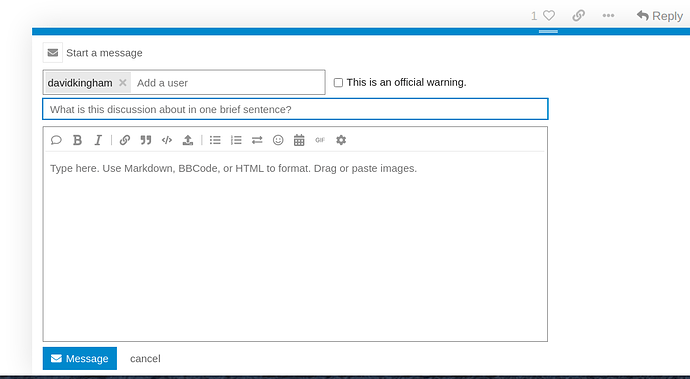
Task: Insert a blockquote from toolbar
Action: (146, 140)
